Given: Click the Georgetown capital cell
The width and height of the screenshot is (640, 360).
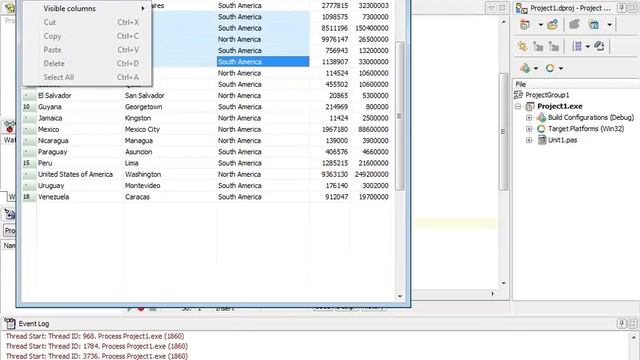Looking at the screenshot, I should tap(170, 107).
